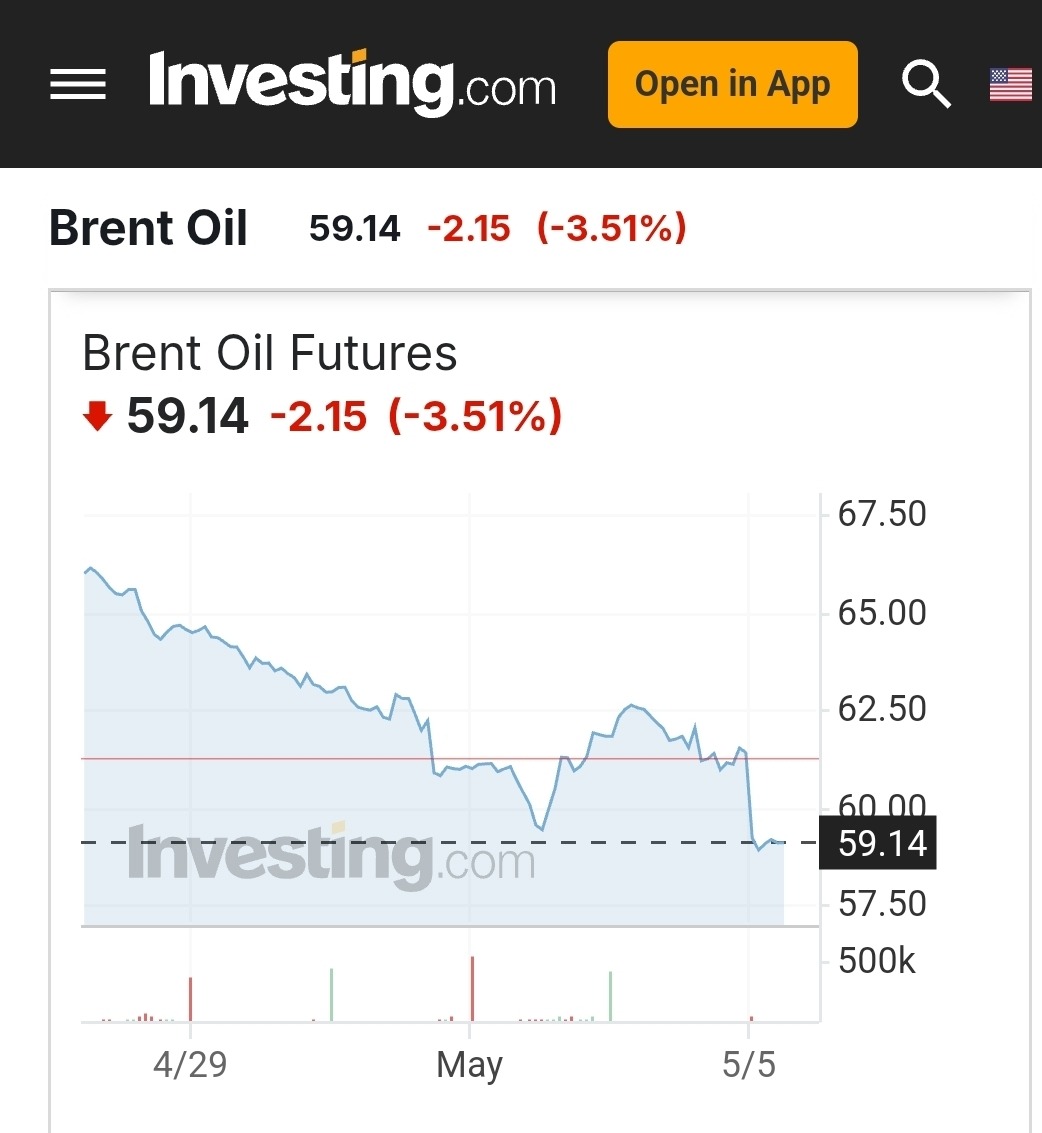Click the 57.50 price axis label

(x=882, y=904)
